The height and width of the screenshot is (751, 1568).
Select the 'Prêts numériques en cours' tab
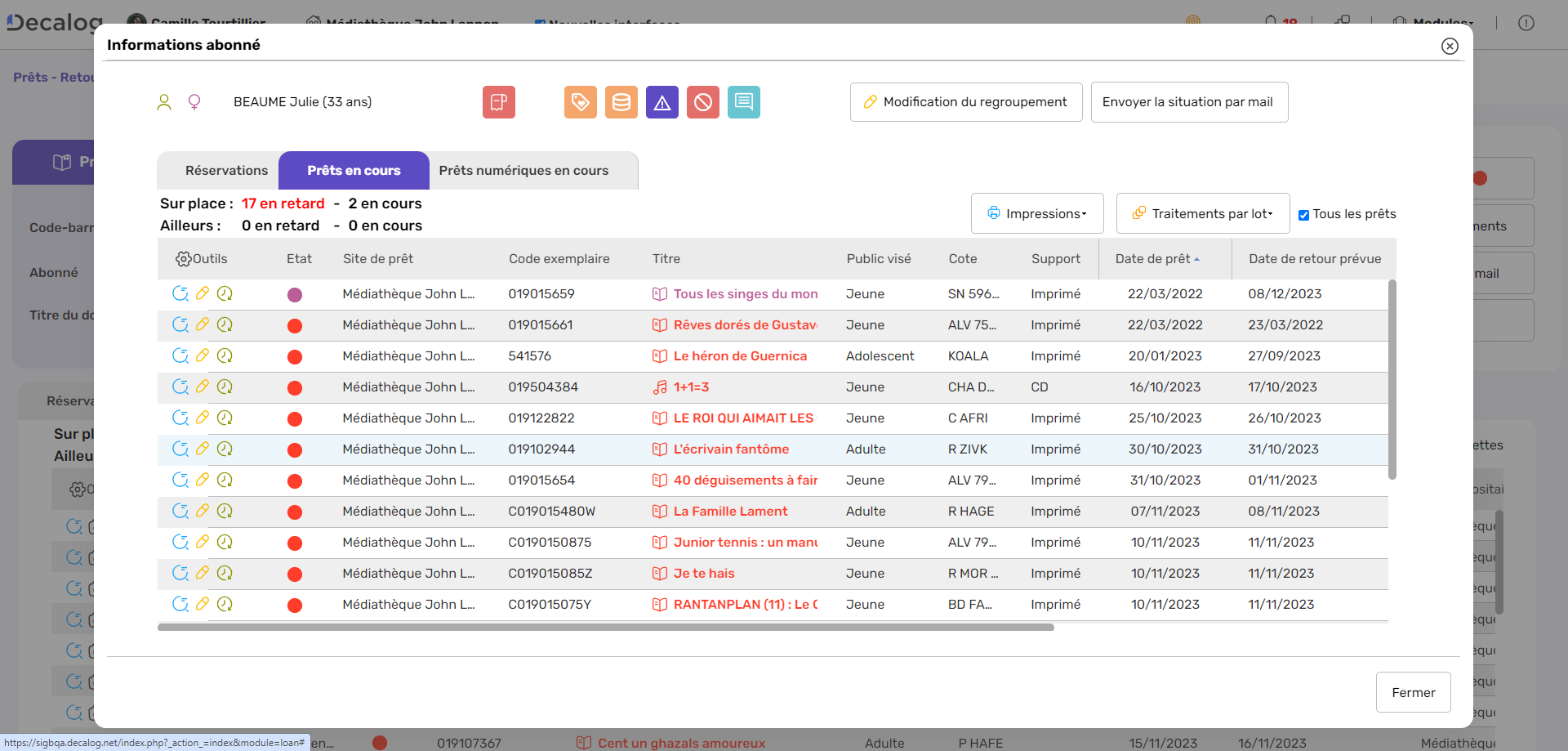tap(523, 170)
